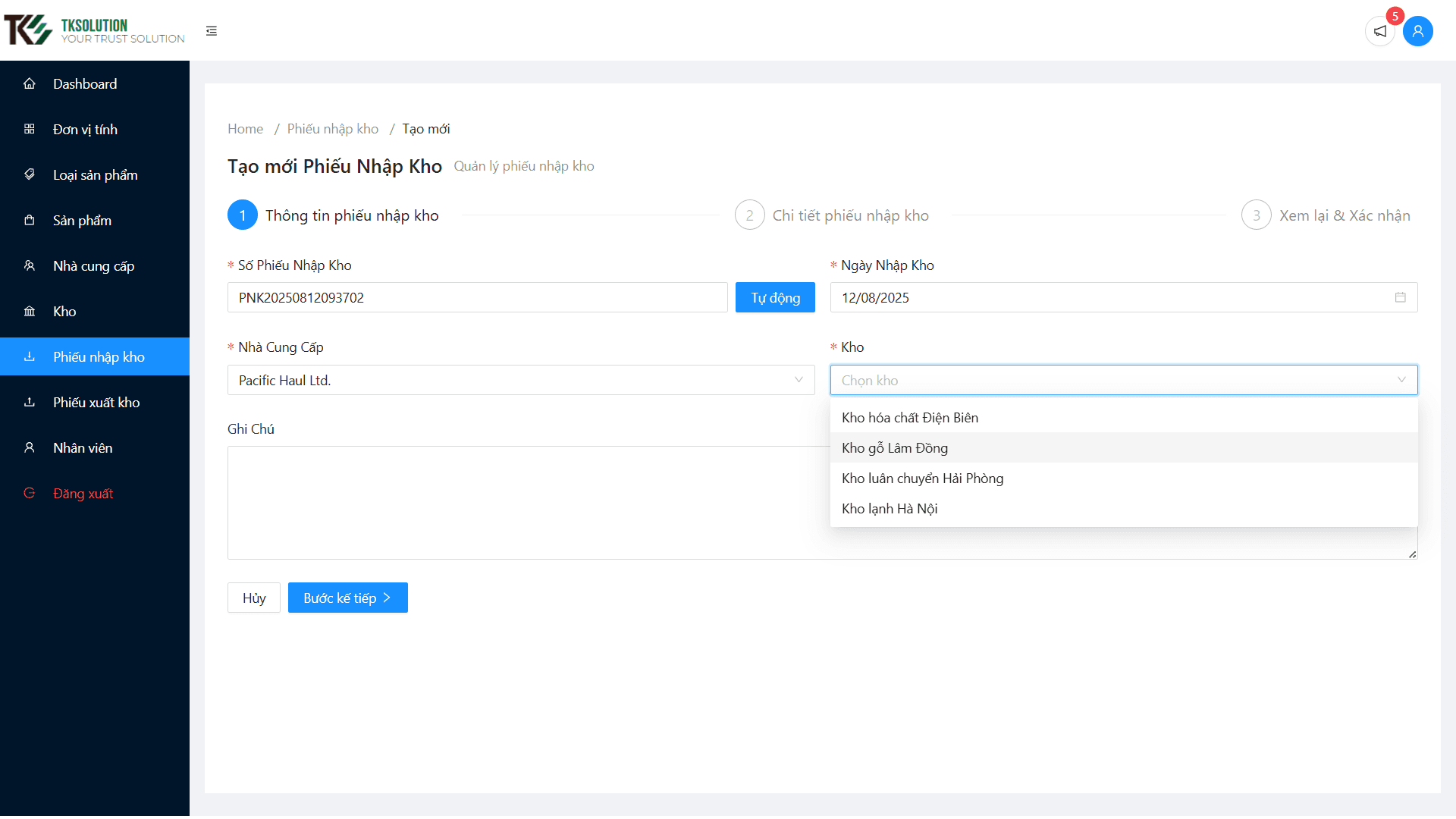Click the Dashboard home icon
Viewport: 1456px width, 819px height.
point(30,83)
